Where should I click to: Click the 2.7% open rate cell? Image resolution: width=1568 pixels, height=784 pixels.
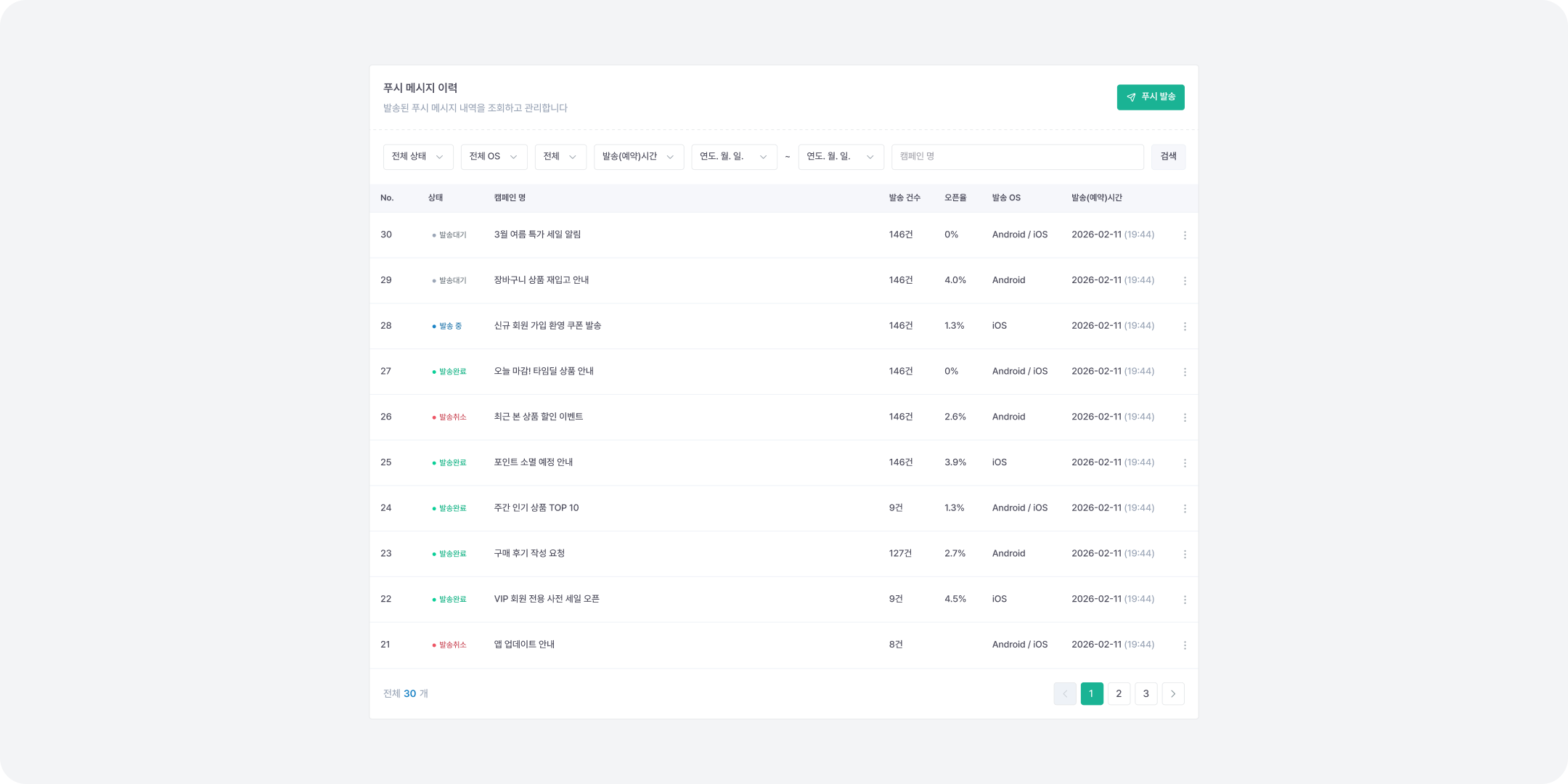pyautogui.click(x=955, y=553)
